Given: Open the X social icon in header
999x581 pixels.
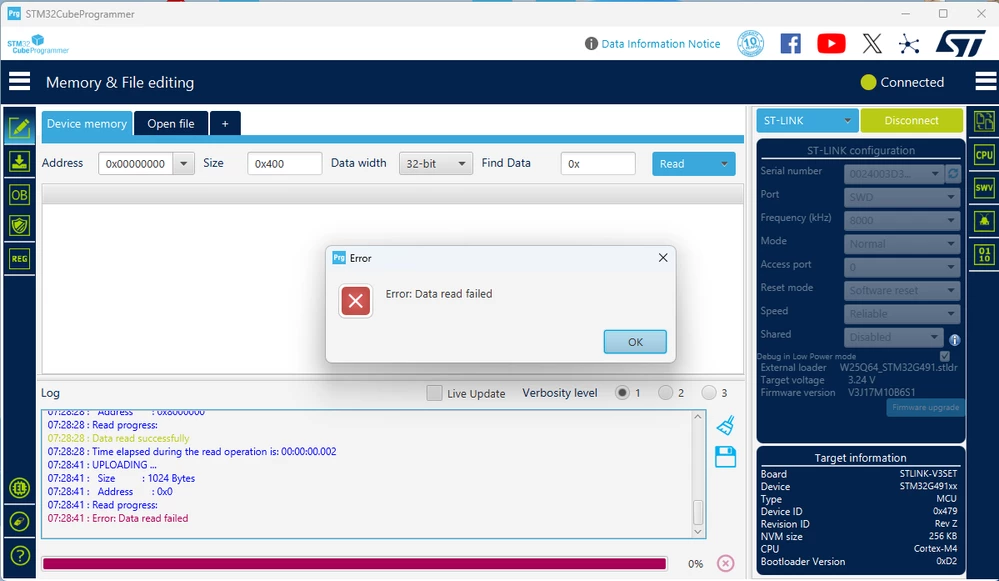Looking at the screenshot, I should click(x=872, y=43).
